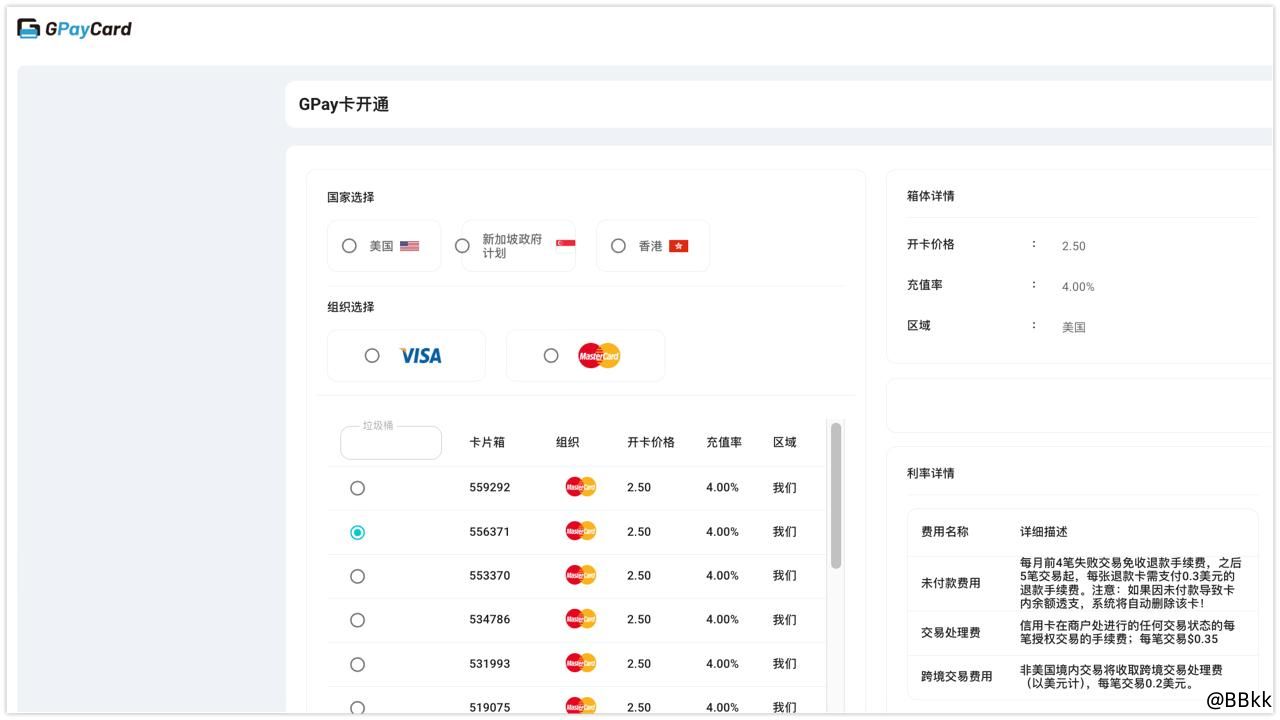Select the VISA organization radio button

click(372, 356)
